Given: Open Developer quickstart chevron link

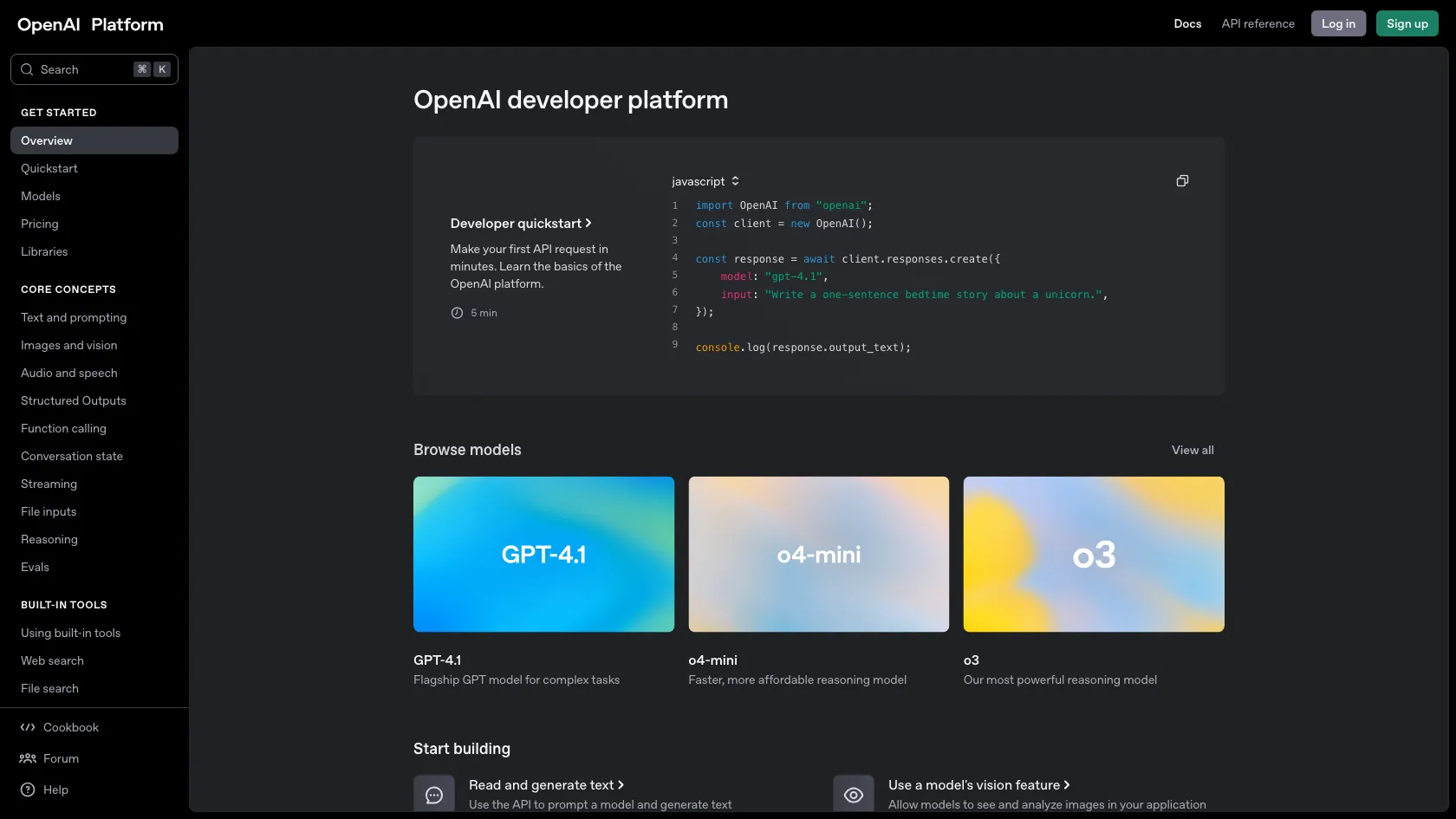Looking at the screenshot, I should [x=521, y=224].
